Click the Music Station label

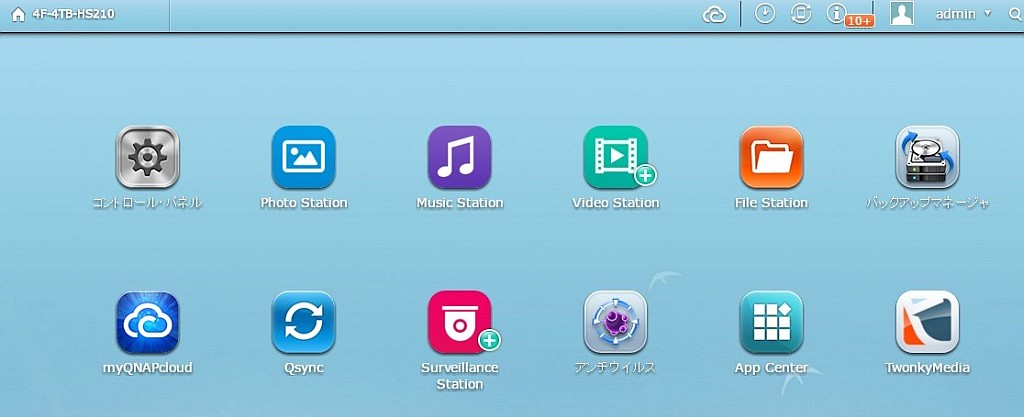(x=460, y=203)
